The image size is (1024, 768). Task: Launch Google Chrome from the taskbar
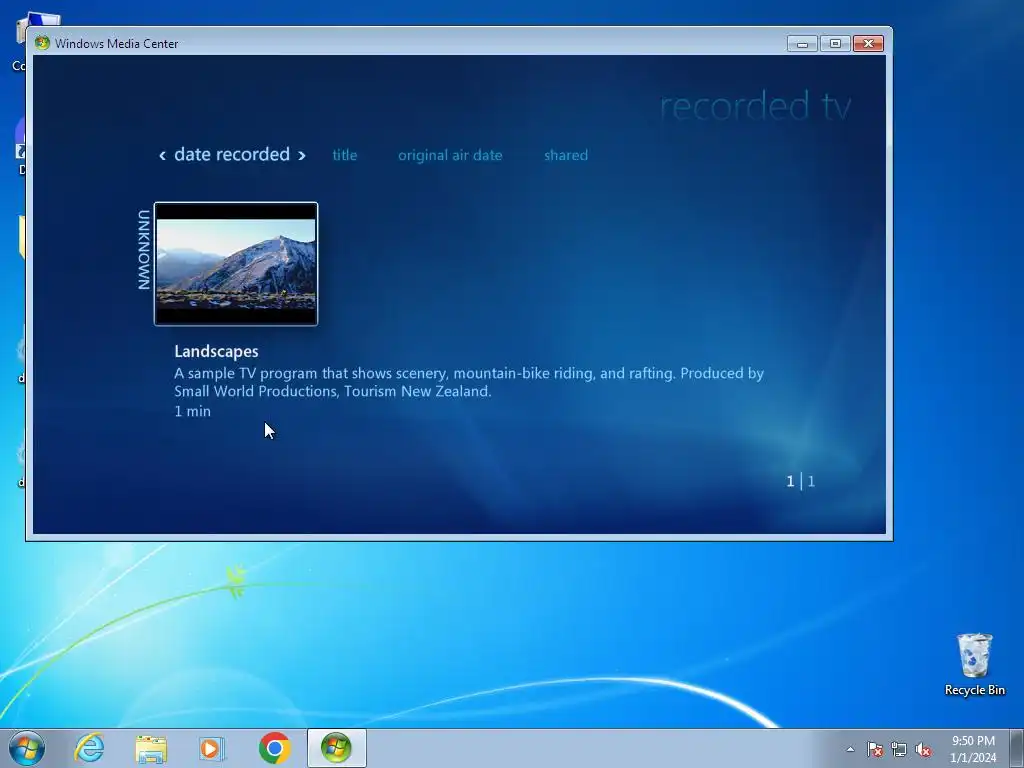pyautogui.click(x=274, y=748)
